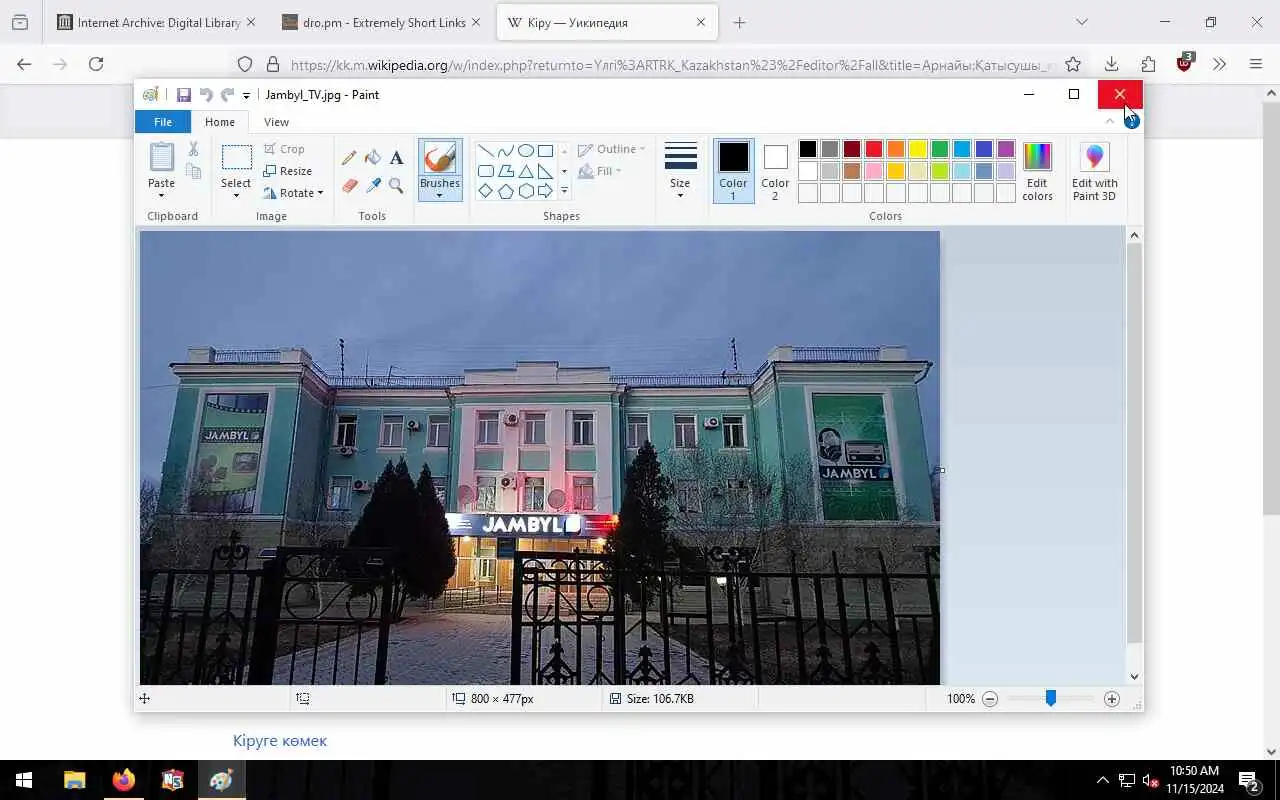Click zoom out minus button in Paint status bar
This screenshot has width=1280, height=800.
[x=990, y=699]
